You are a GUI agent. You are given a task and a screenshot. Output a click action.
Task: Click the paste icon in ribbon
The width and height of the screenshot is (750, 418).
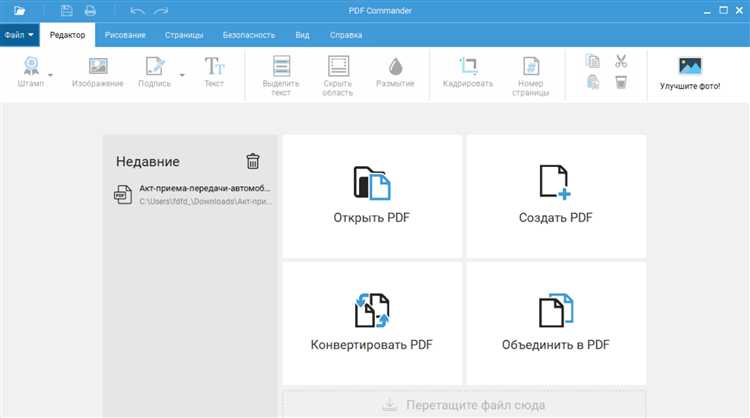(x=593, y=82)
